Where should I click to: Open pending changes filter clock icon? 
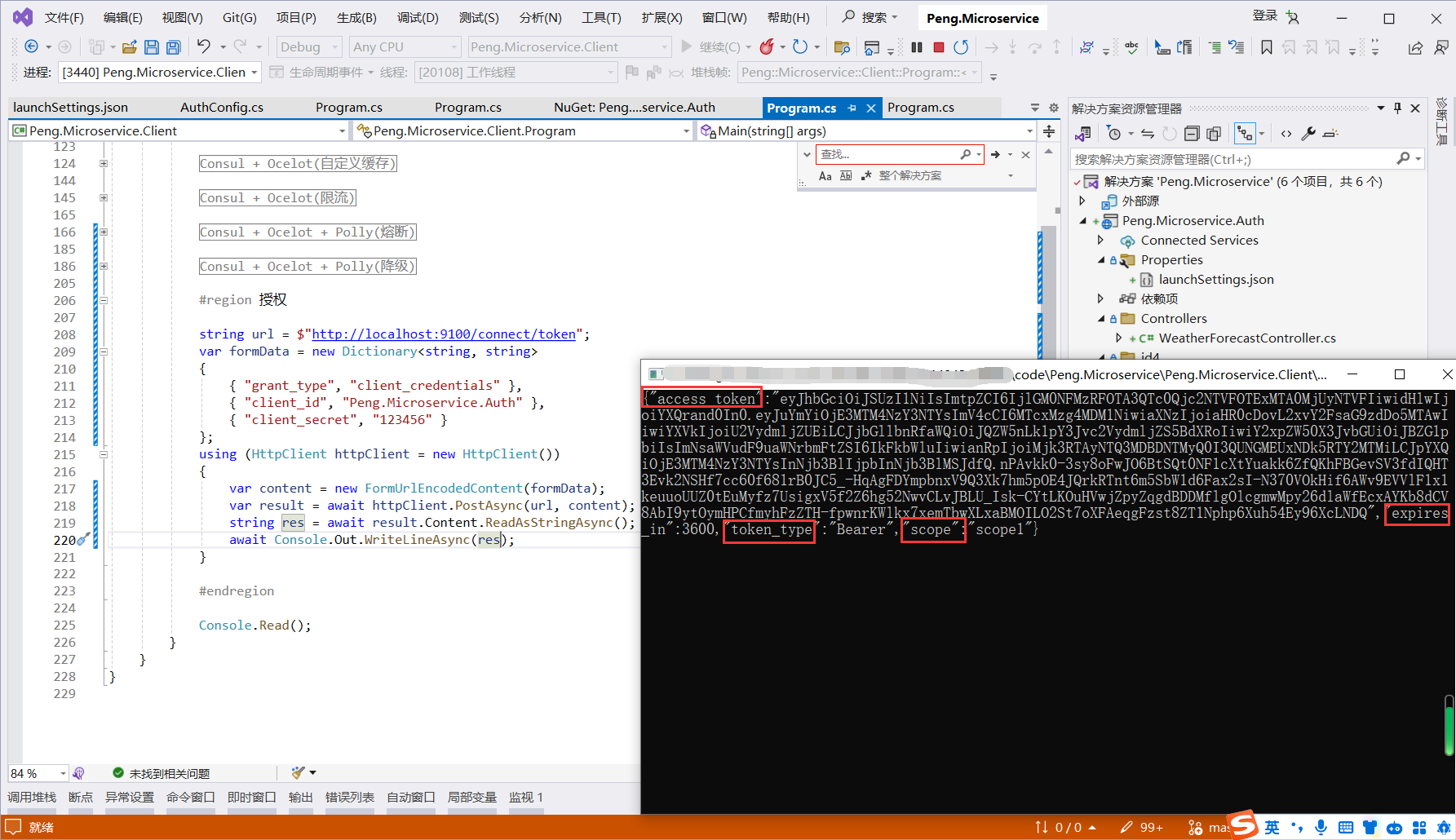pos(1114,133)
